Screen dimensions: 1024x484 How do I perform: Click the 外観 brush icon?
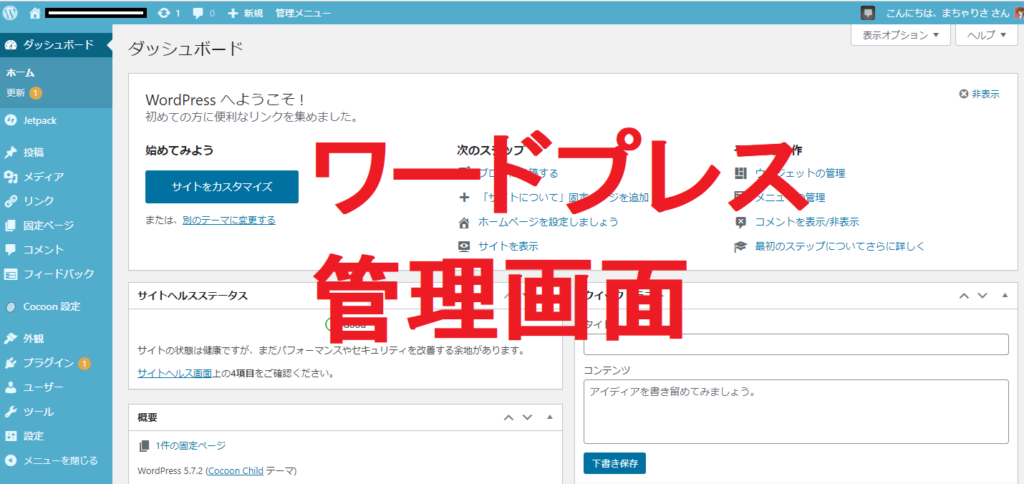(10, 339)
